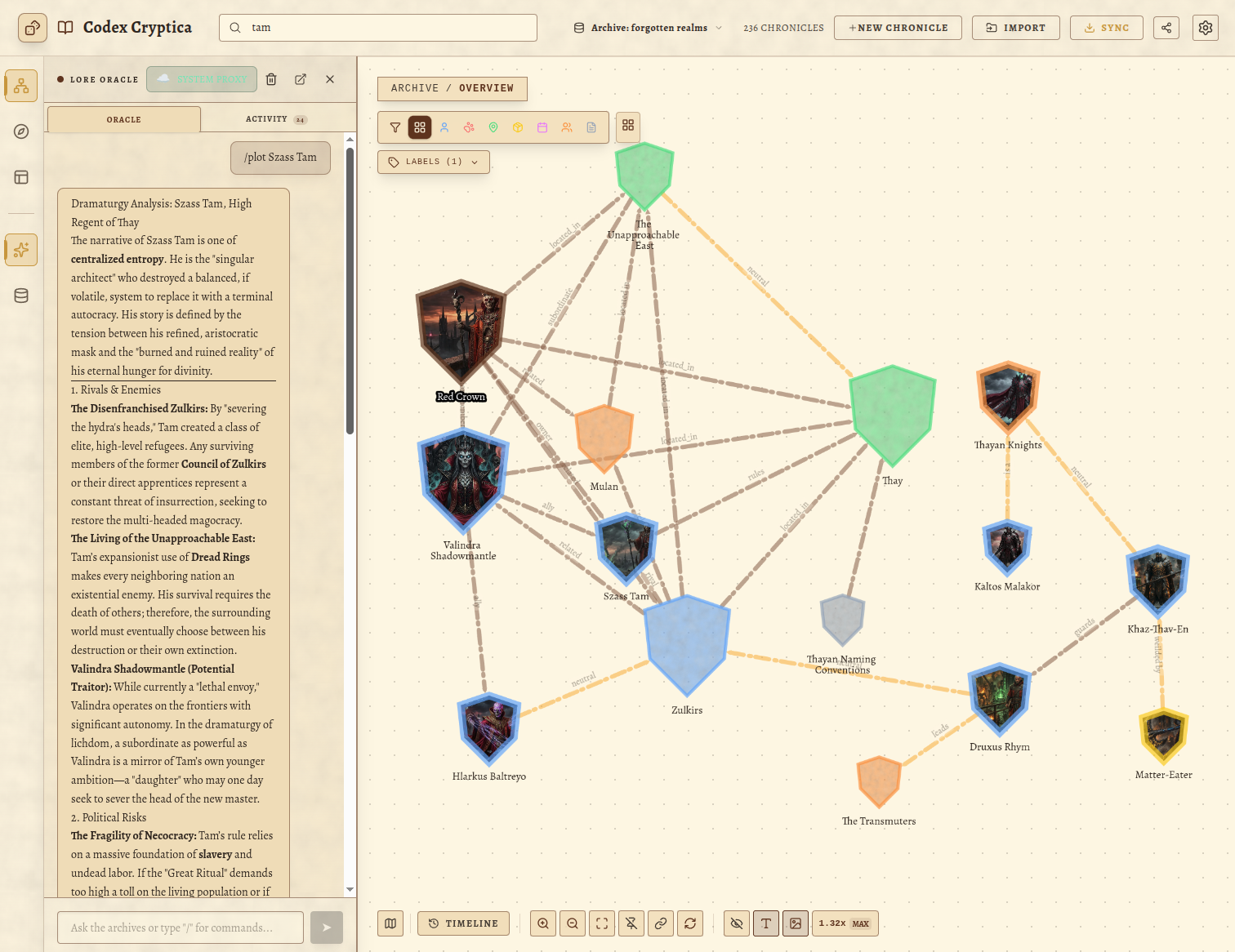The image size is (1235, 952).
Task: Select the Thayan Knights node
Action: tap(1008, 398)
